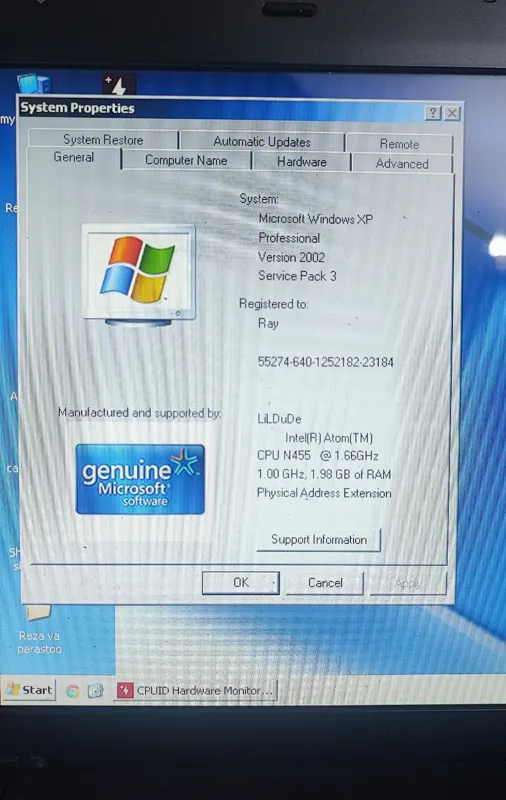The width and height of the screenshot is (506, 800).
Task: Activate CPUID Hardware Monitor taskbar button
Action: click(195, 691)
